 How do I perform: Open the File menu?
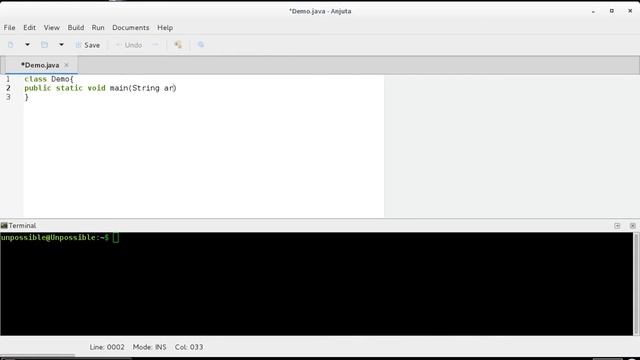coord(9,28)
